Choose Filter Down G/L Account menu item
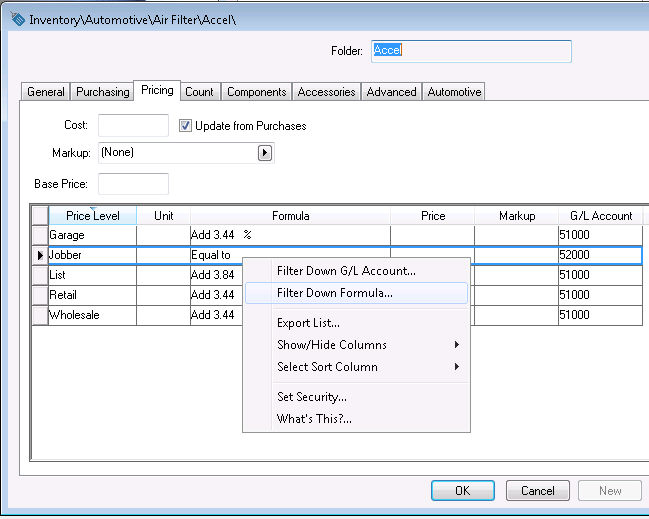This screenshot has width=649, height=519. pos(346,271)
